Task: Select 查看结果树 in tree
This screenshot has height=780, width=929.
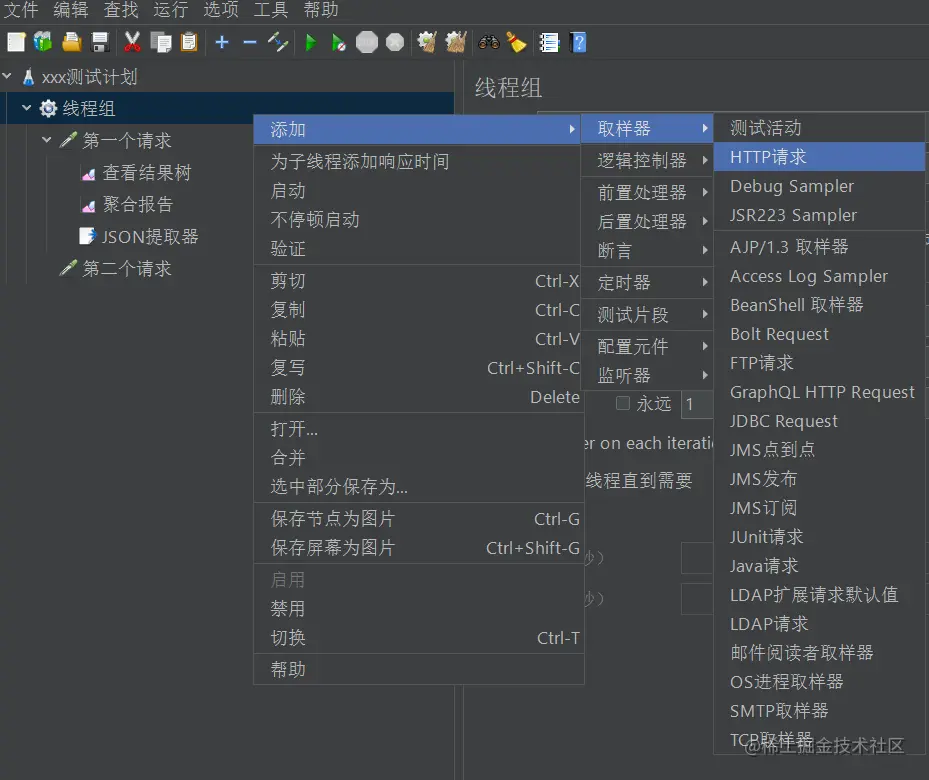Action: click(x=147, y=172)
